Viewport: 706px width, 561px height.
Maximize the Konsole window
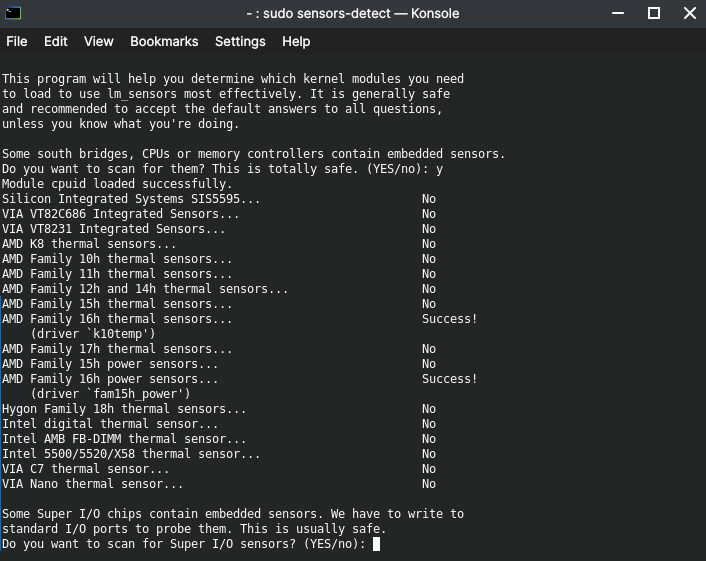click(654, 13)
